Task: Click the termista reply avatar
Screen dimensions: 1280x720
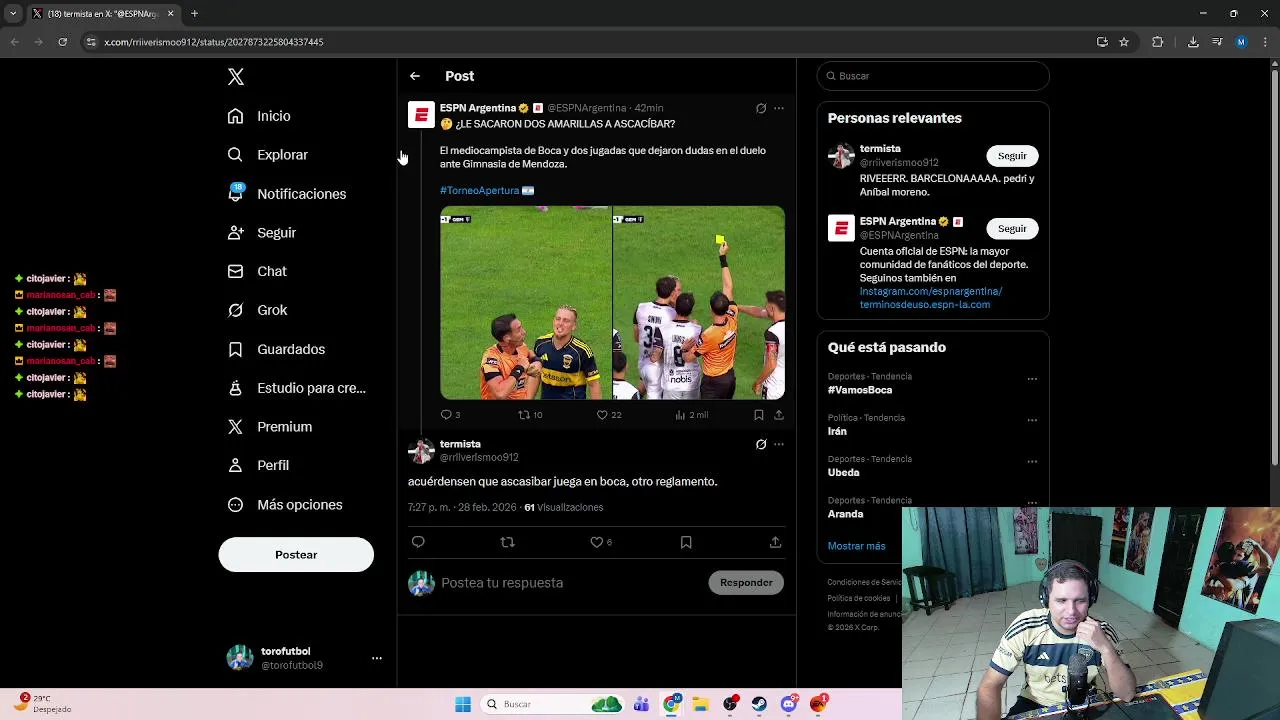Action: coord(421,451)
